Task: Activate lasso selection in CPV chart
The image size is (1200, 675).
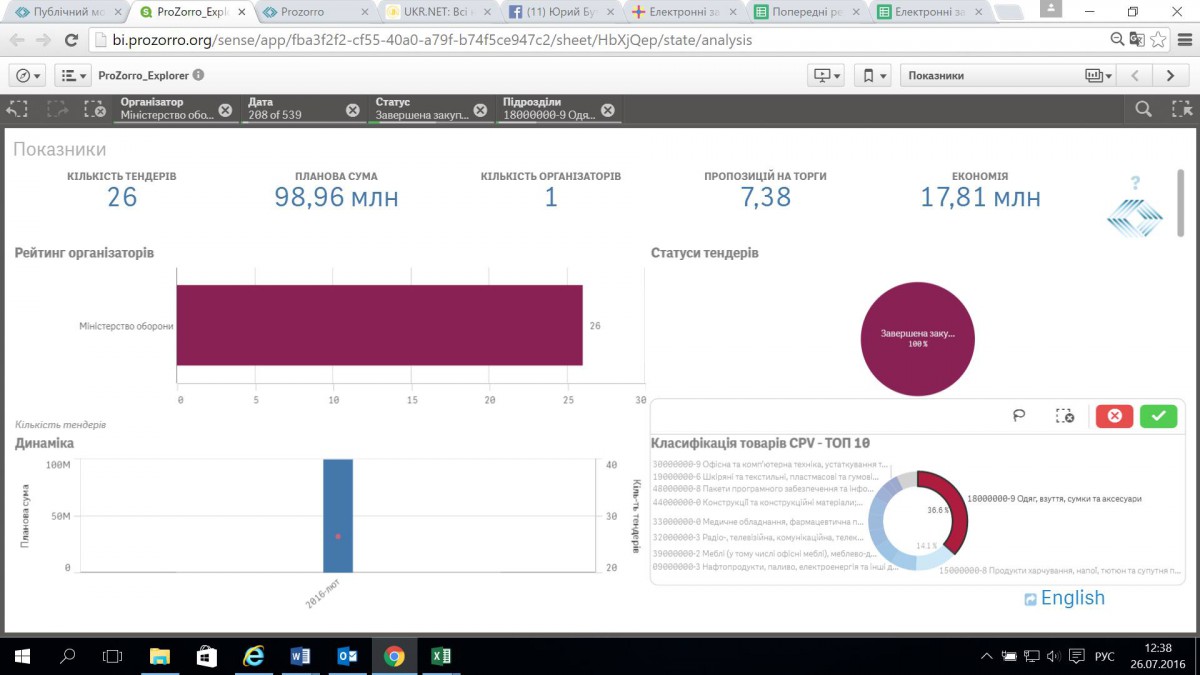Action: click(1019, 416)
